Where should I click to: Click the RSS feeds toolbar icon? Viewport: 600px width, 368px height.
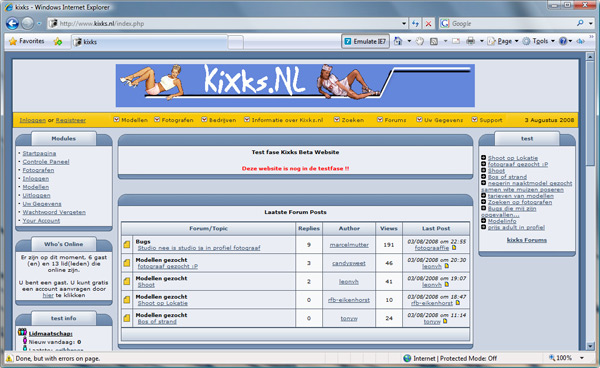tap(434, 41)
